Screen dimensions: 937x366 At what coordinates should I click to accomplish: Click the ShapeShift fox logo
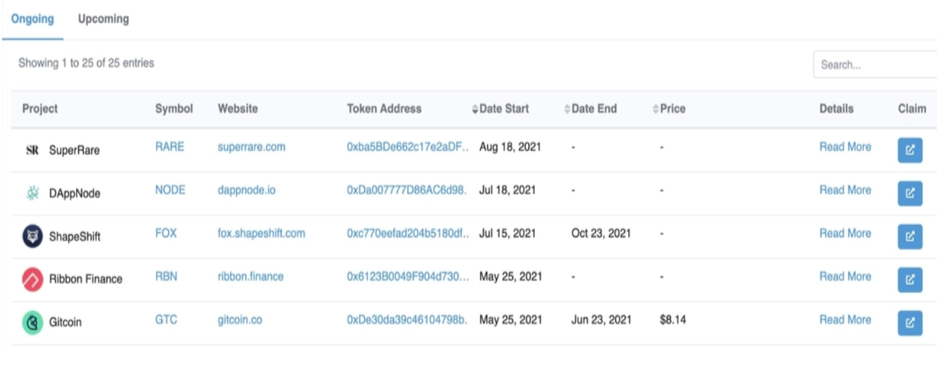32,236
